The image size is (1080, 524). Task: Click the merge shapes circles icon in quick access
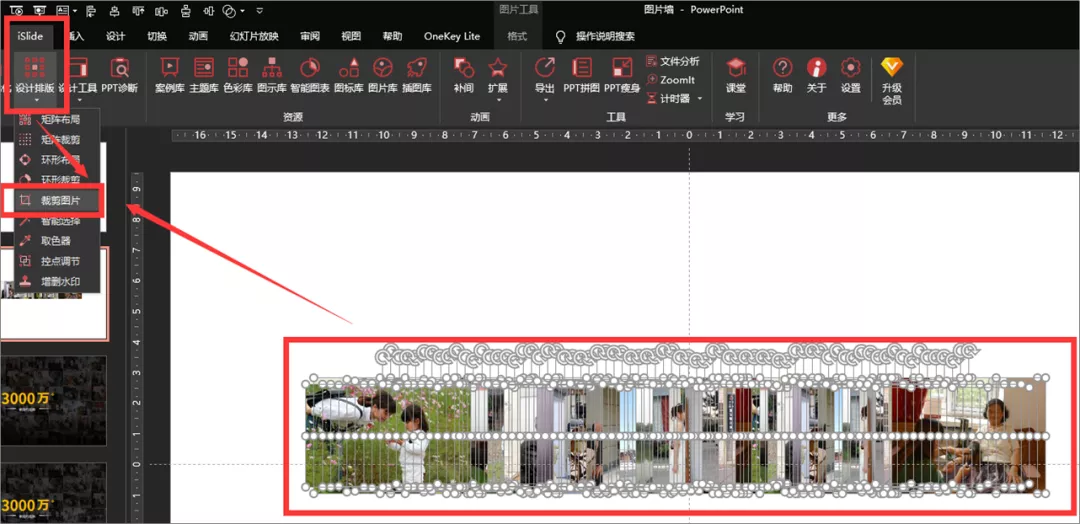(x=229, y=10)
